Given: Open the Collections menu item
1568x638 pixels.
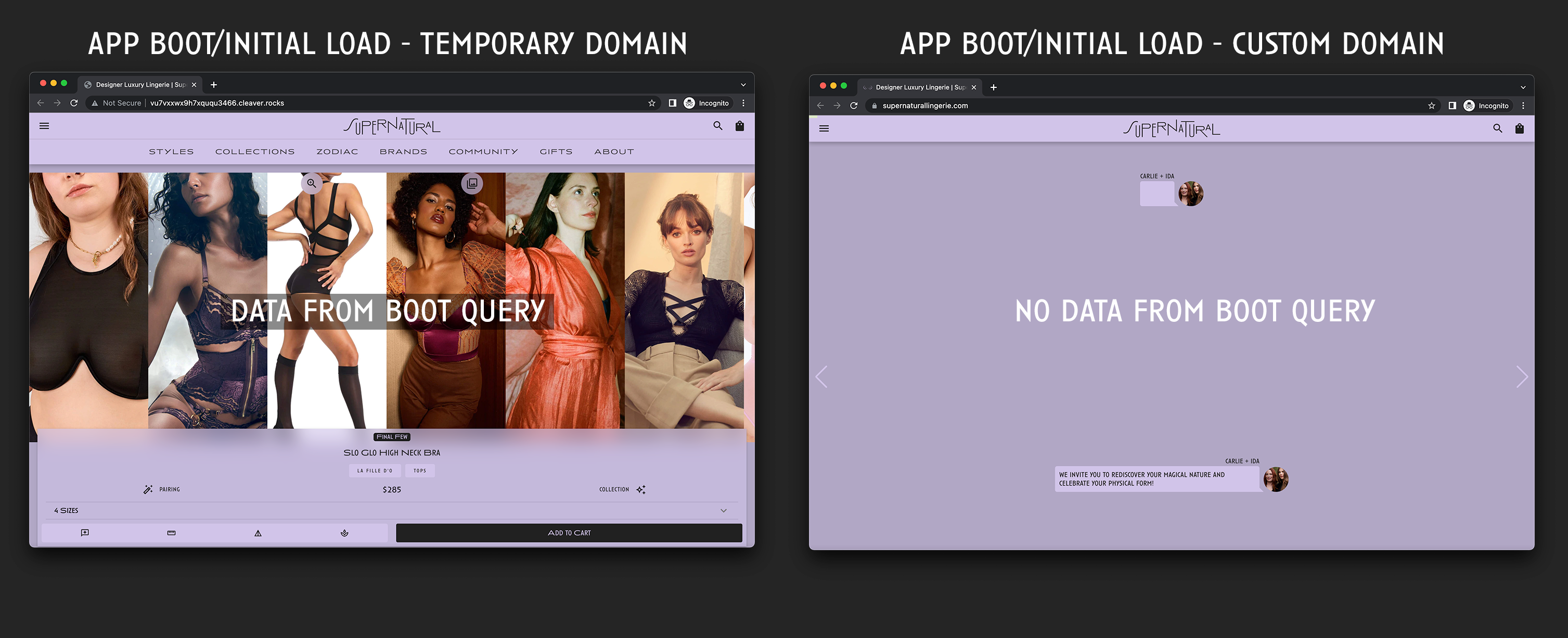Looking at the screenshot, I should pos(254,151).
